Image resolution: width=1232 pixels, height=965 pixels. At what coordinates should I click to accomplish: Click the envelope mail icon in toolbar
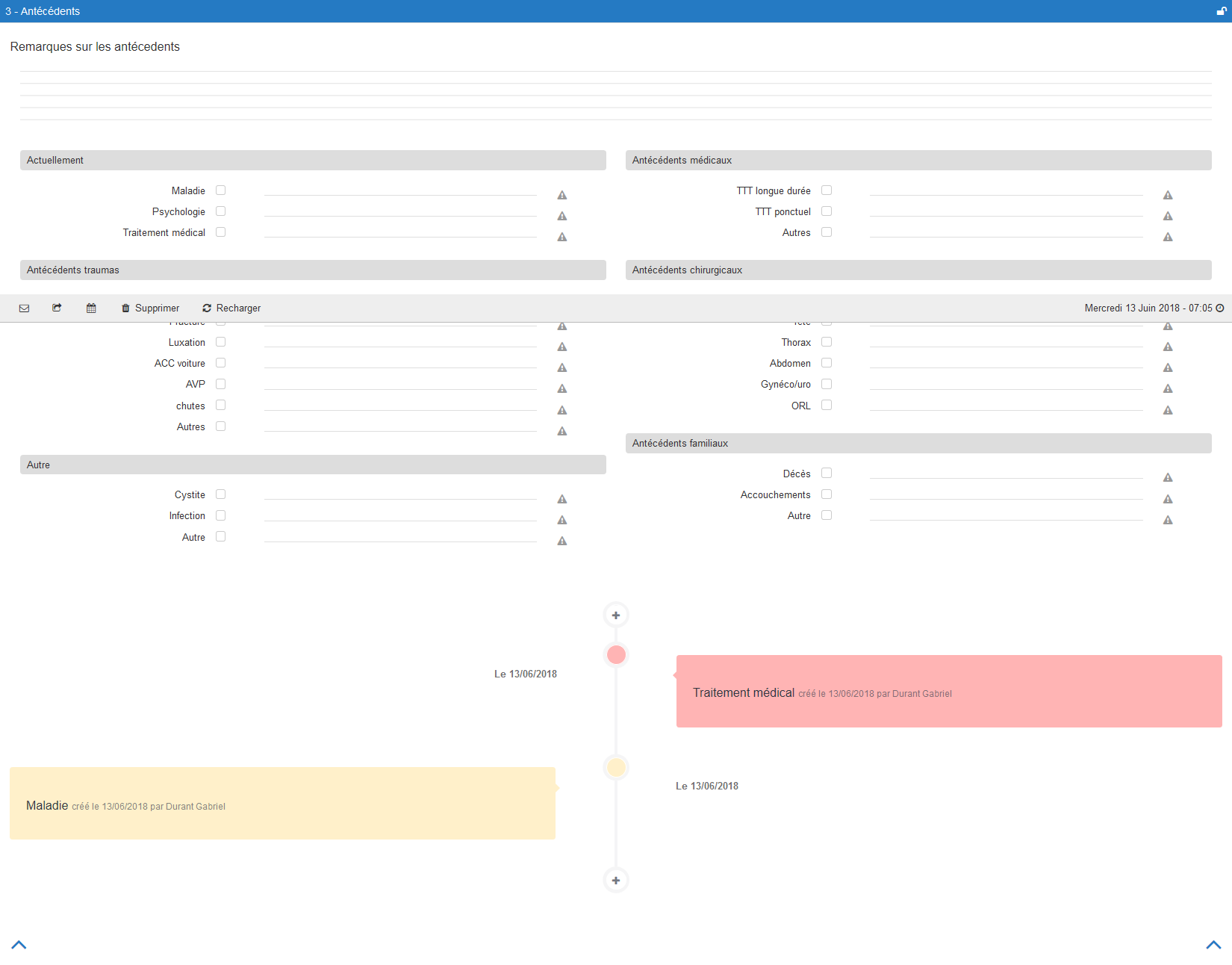coord(24,308)
